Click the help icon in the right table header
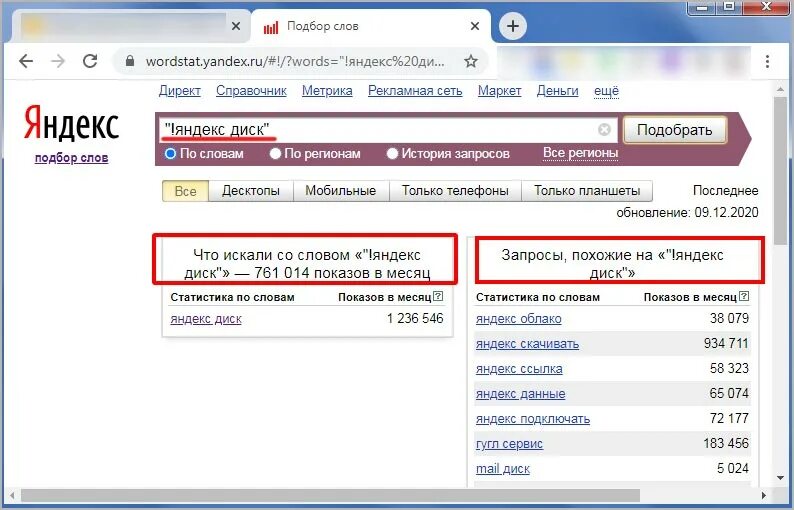Image resolution: width=794 pixels, height=510 pixels. click(744, 296)
